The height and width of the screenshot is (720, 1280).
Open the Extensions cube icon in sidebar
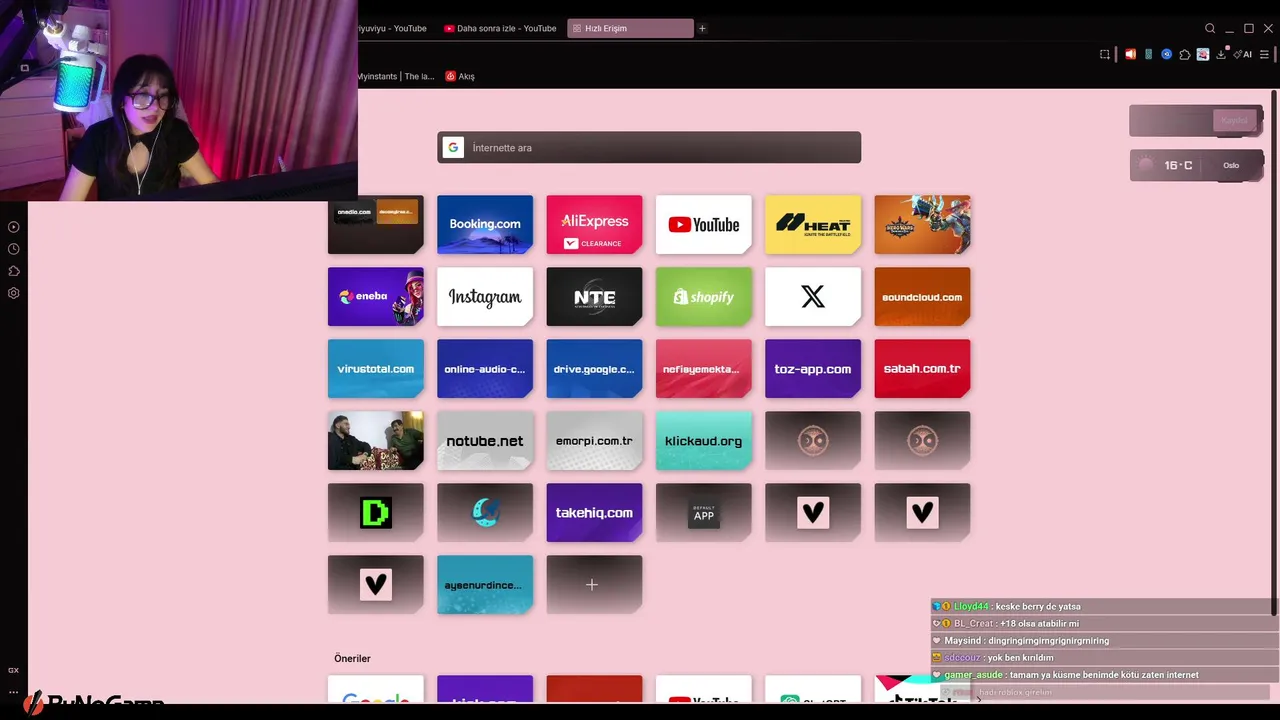tap(14, 271)
